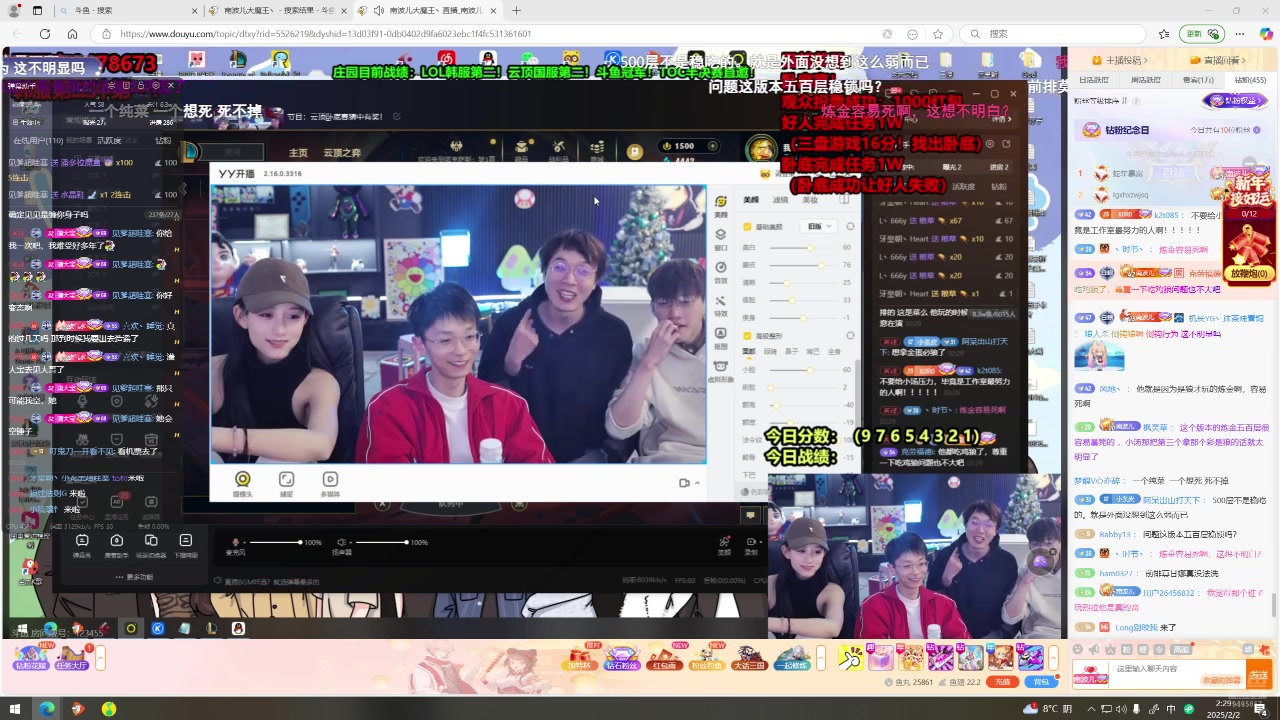Open the 任务大厅 task hall icon

tap(73, 658)
